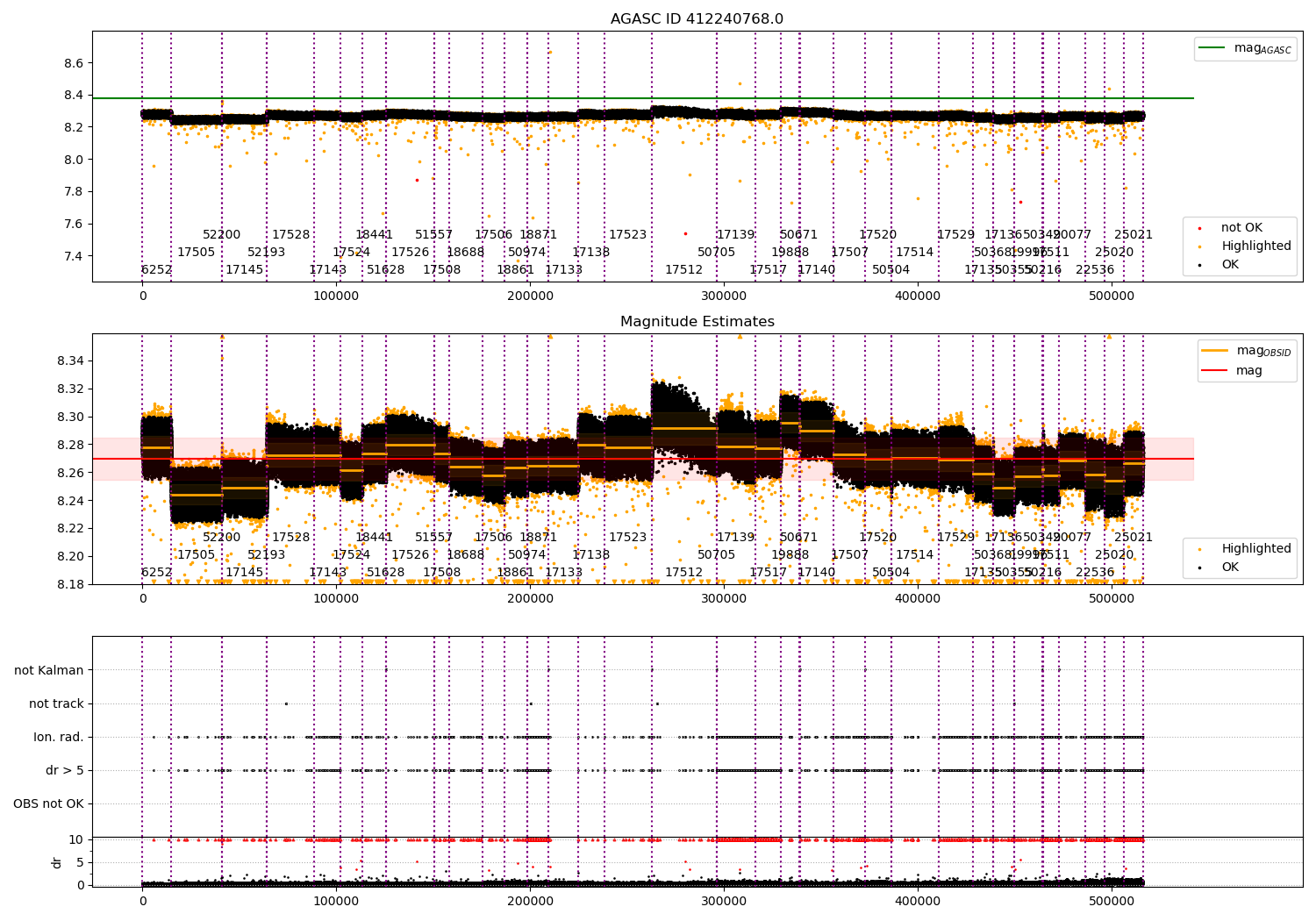This screenshot has width=1316, height=921.
Task: Click the '7.4' y-tick in the top panel
Action: (74, 256)
